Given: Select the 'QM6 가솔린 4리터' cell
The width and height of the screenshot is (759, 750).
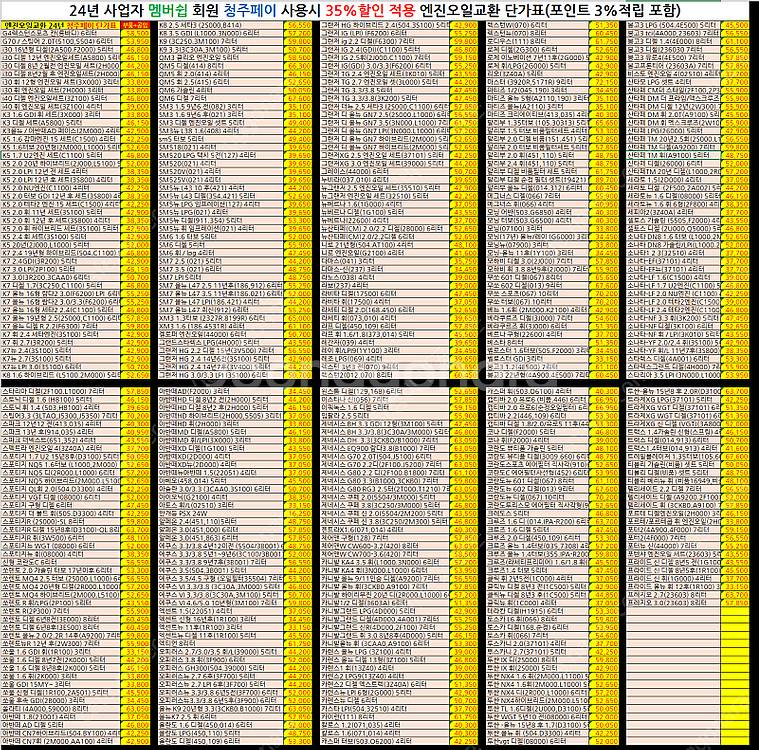Looking at the screenshot, I should (221, 90).
